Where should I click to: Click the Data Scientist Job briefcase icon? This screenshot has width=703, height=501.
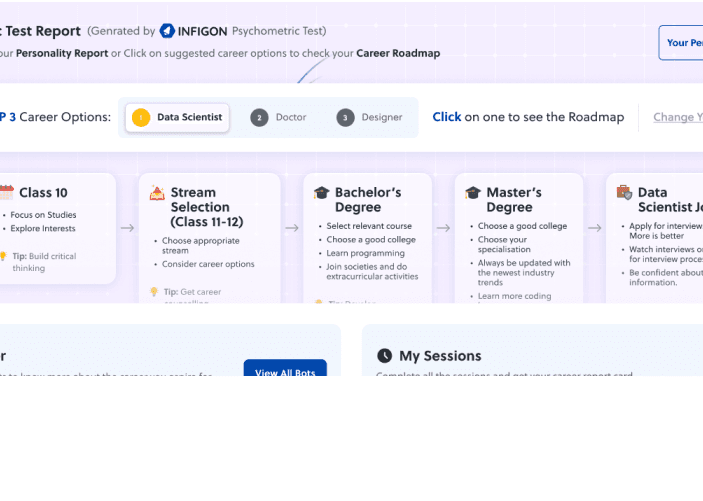(x=624, y=192)
